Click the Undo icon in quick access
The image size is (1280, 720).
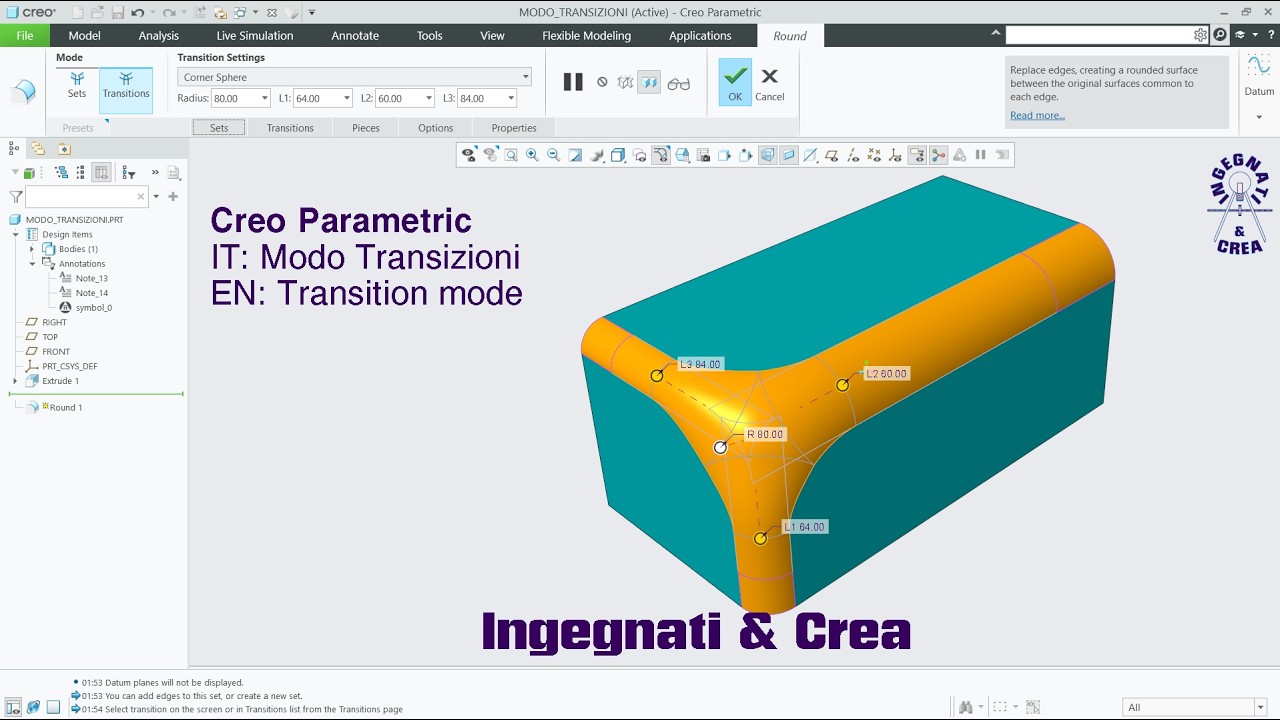[x=138, y=12]
